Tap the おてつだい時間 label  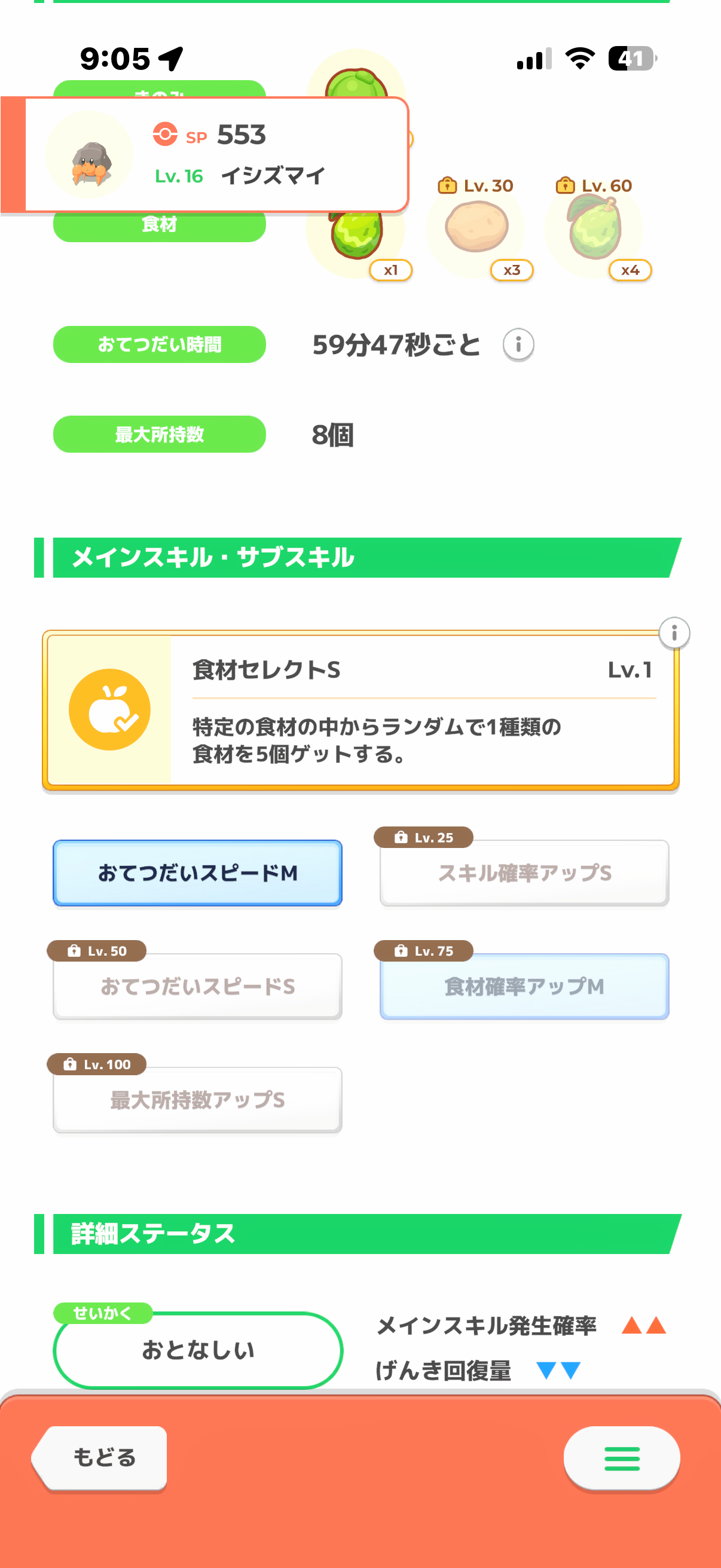[160, 344]
